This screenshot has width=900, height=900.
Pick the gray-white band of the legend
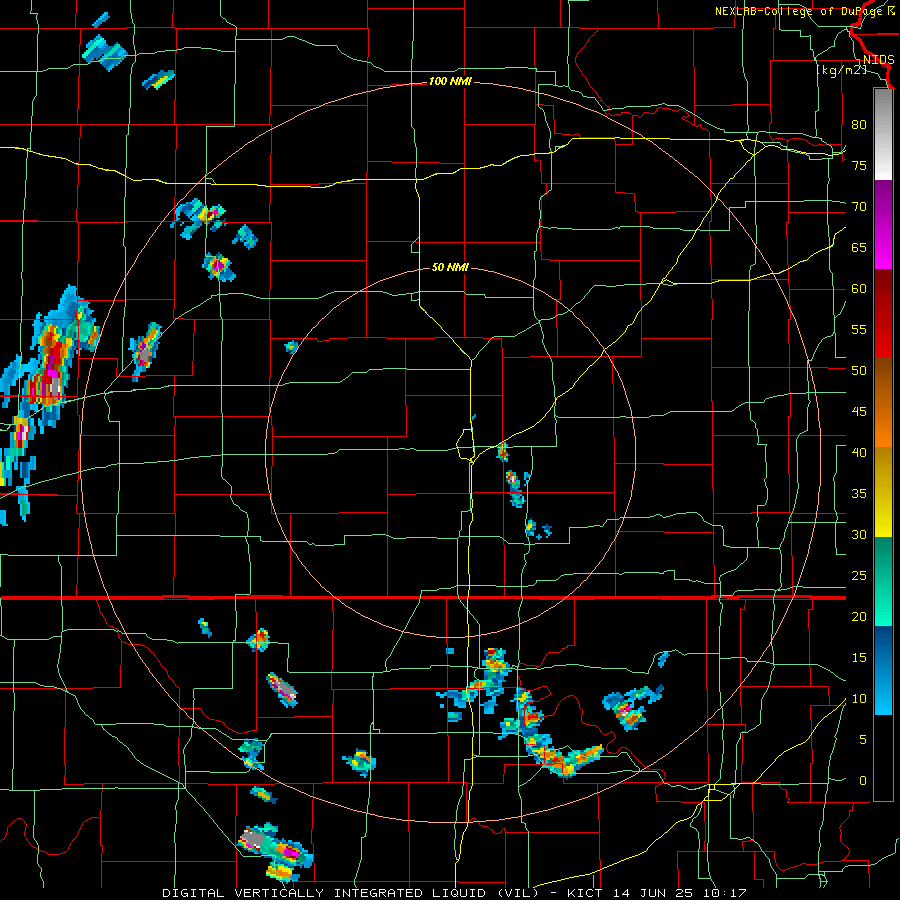[x=883, y=134]
